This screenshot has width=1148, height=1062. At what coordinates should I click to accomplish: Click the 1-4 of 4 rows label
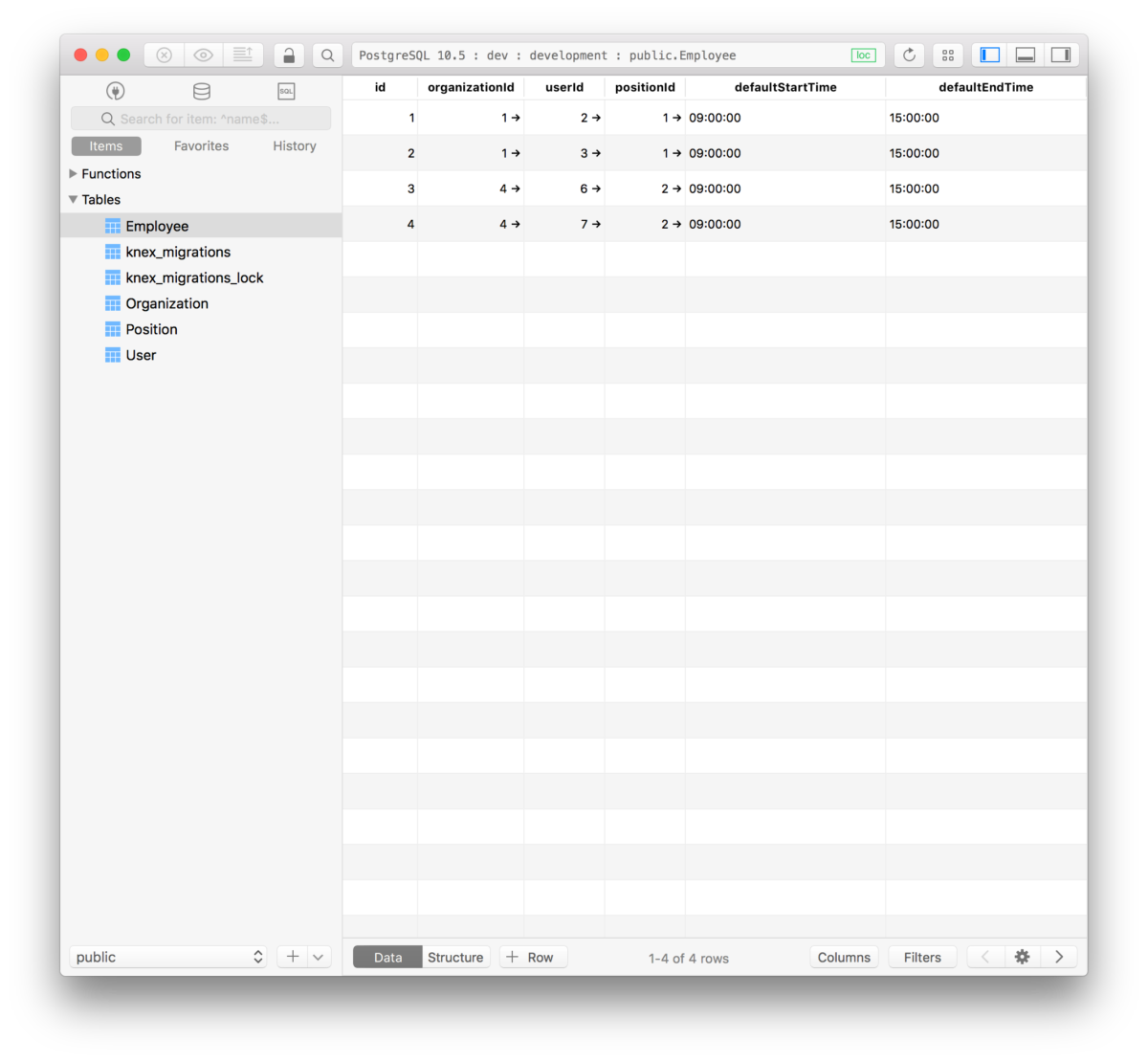pos(689,958)
